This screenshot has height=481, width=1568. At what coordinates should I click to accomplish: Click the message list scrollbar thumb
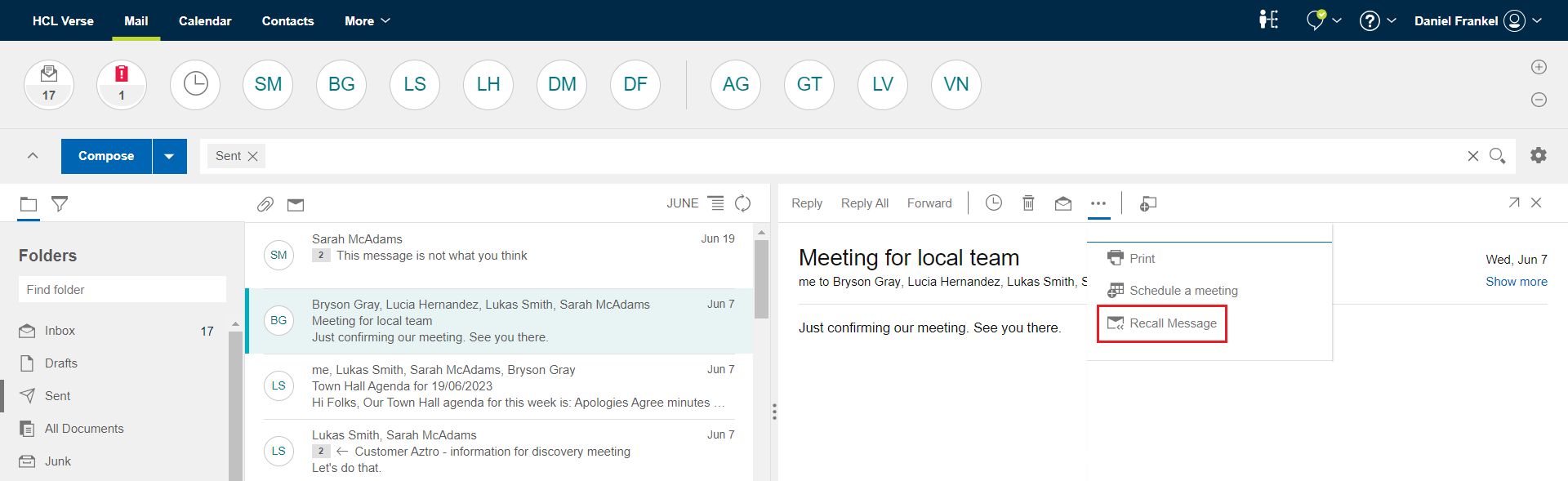coord(761,278)
